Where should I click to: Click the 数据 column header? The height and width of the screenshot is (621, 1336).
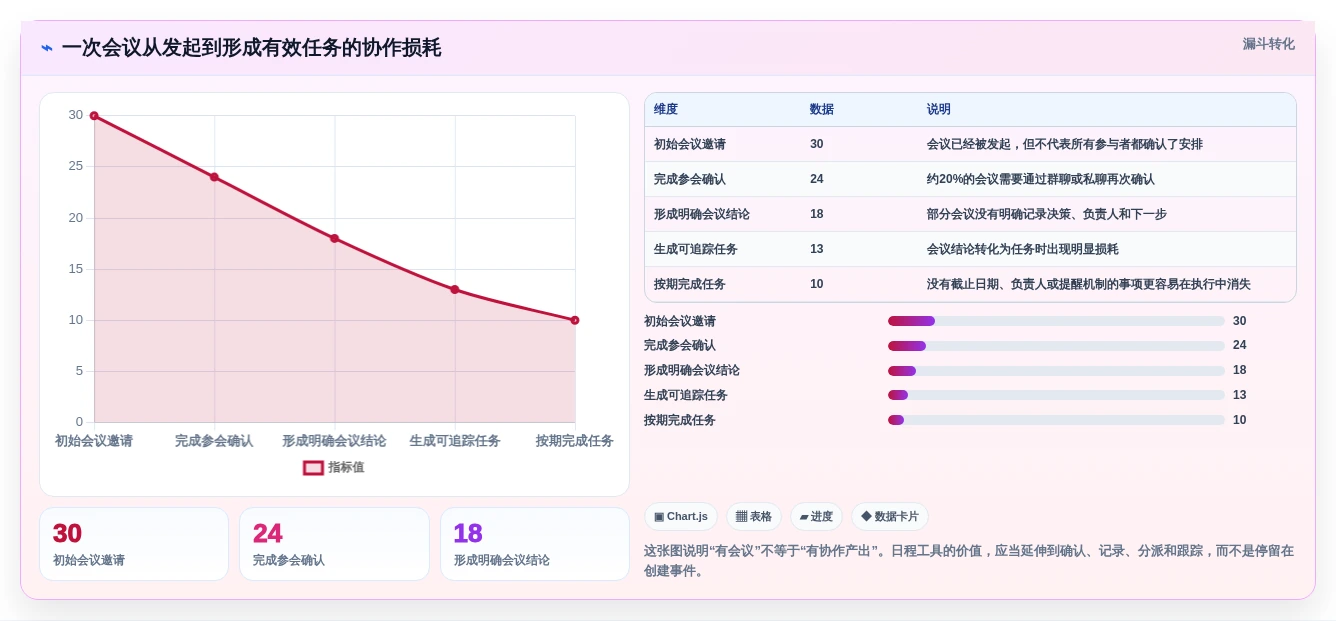point(822,109)
